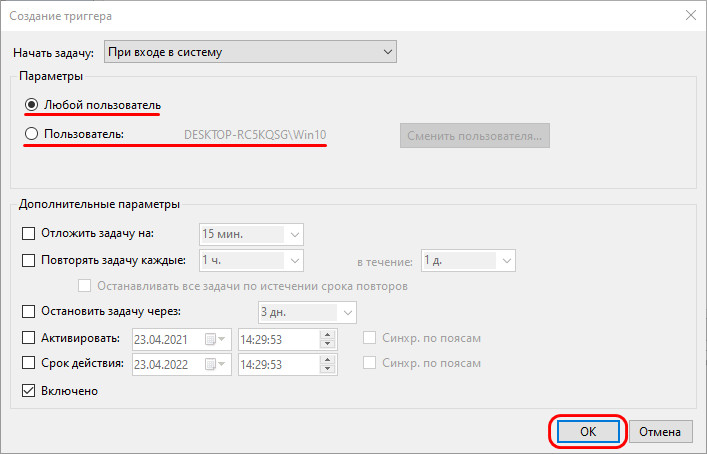The image size is (707, 454).
Task: Confirm the trigger with OK button
Action: [x=588, y=431]
